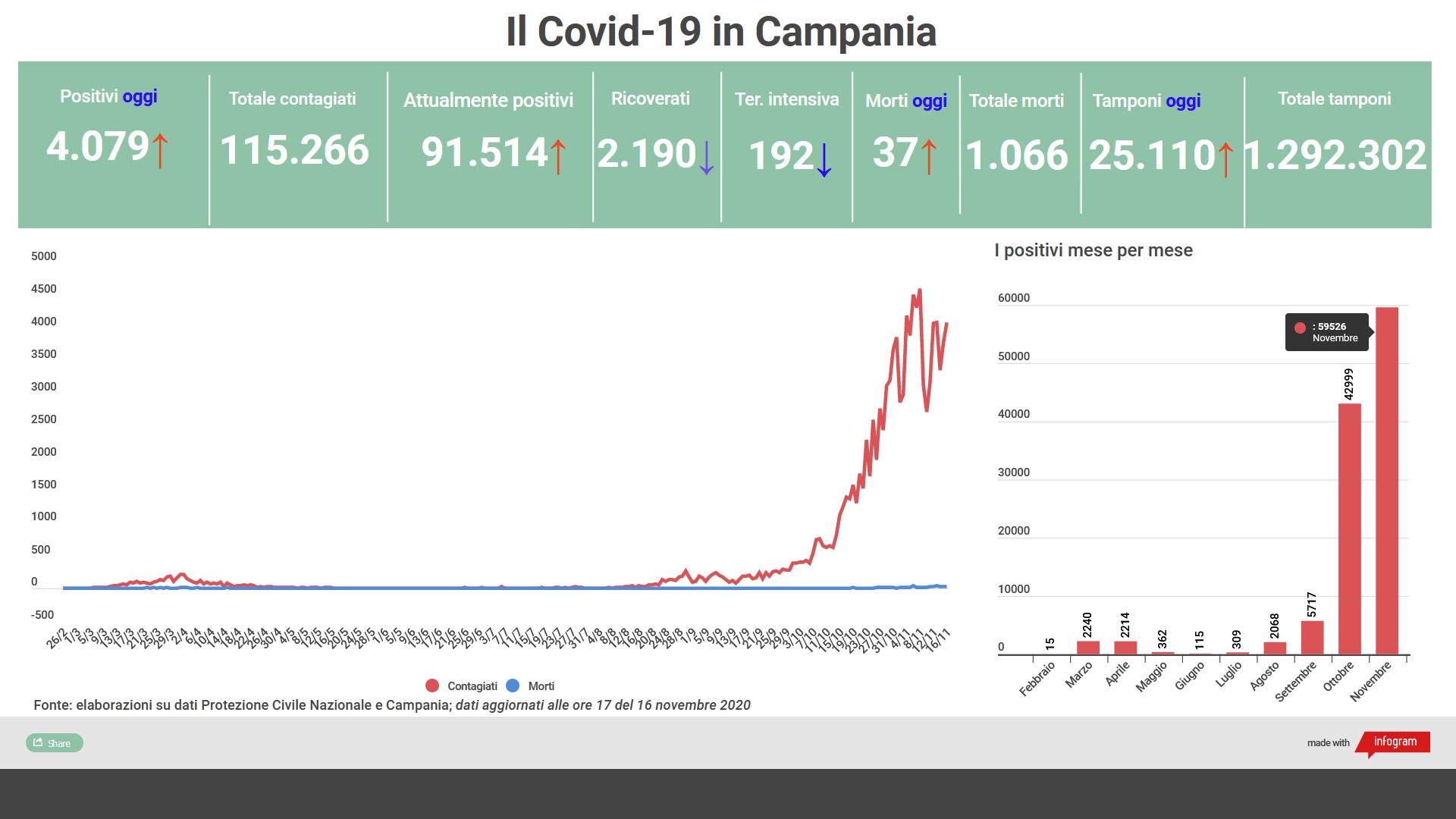Screen dimensions: 1456x819
Task: Click the red Contagiati legend dot
Action: coord(432,686)
